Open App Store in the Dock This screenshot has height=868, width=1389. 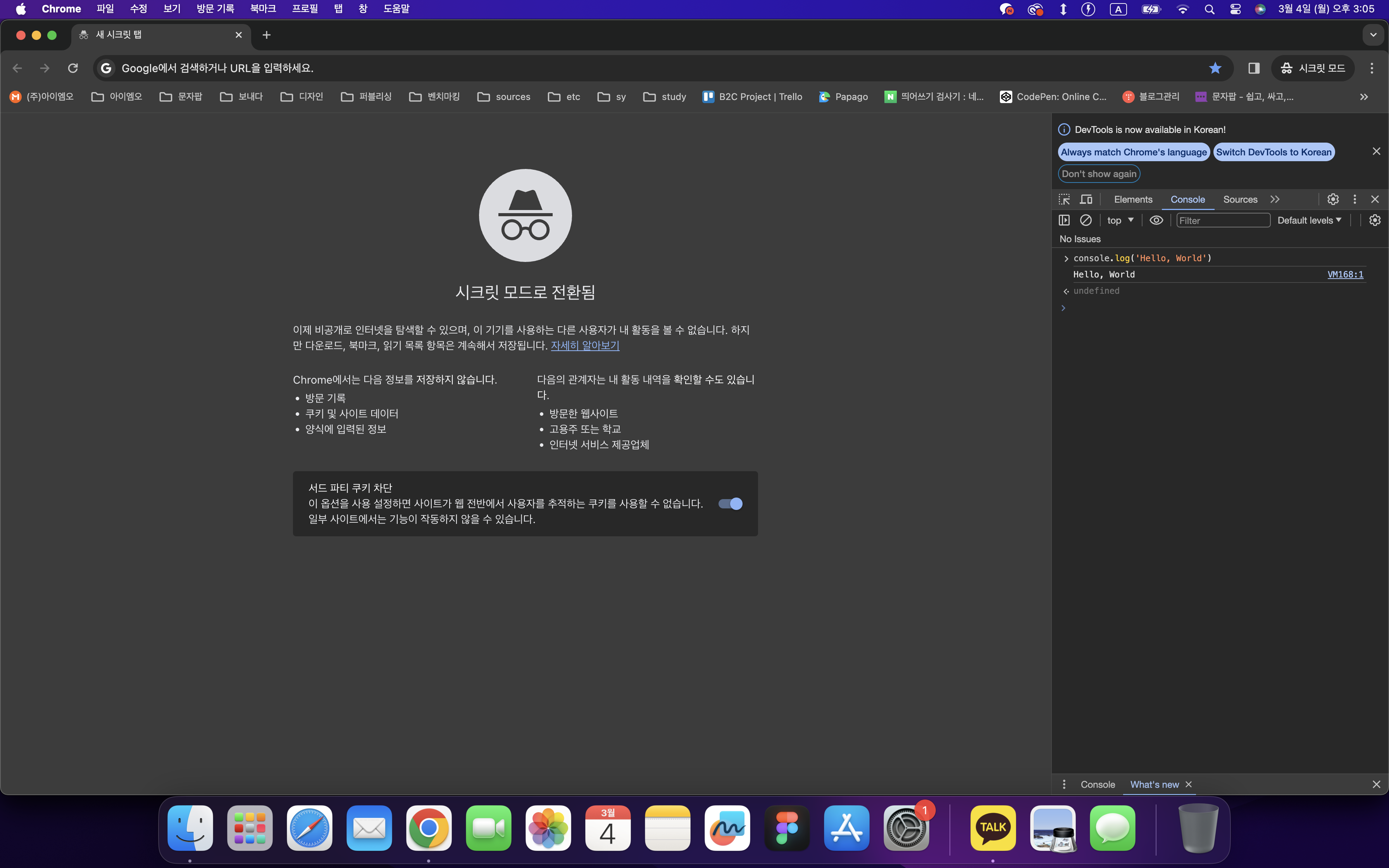pos(846,828)
